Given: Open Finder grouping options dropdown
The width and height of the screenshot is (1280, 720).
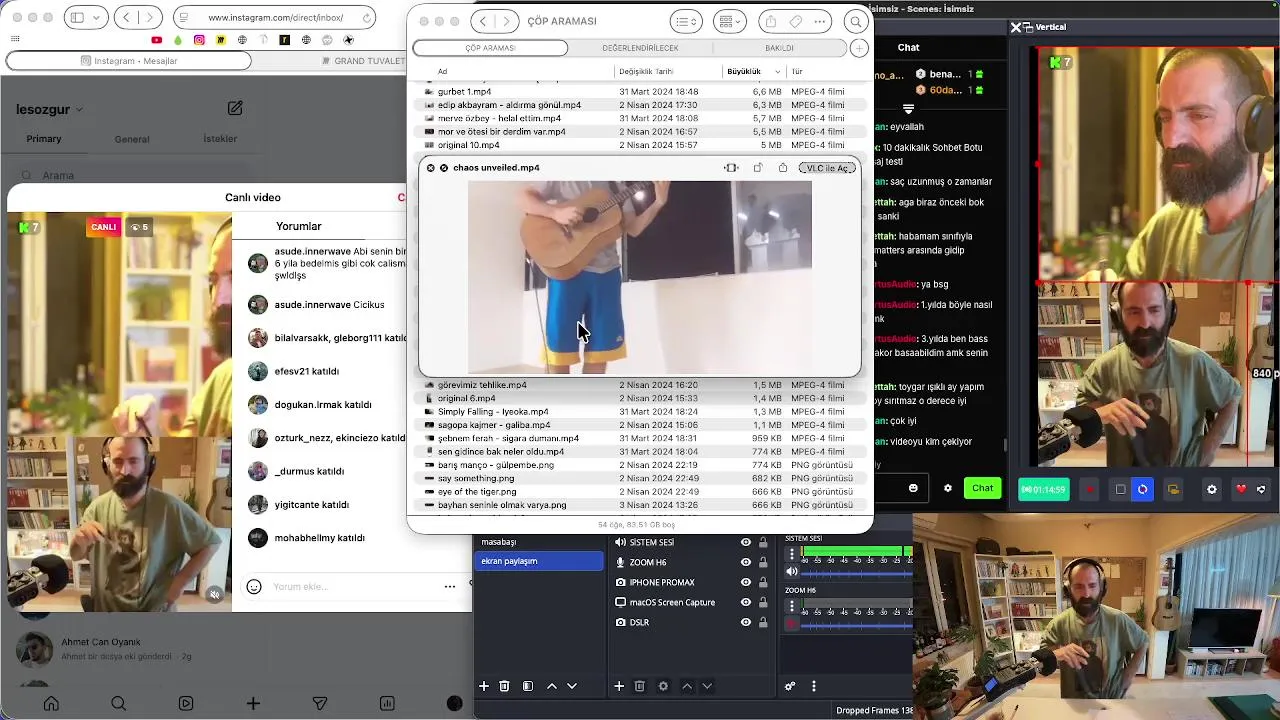Looking at the screenshot, I should (731, 21).
